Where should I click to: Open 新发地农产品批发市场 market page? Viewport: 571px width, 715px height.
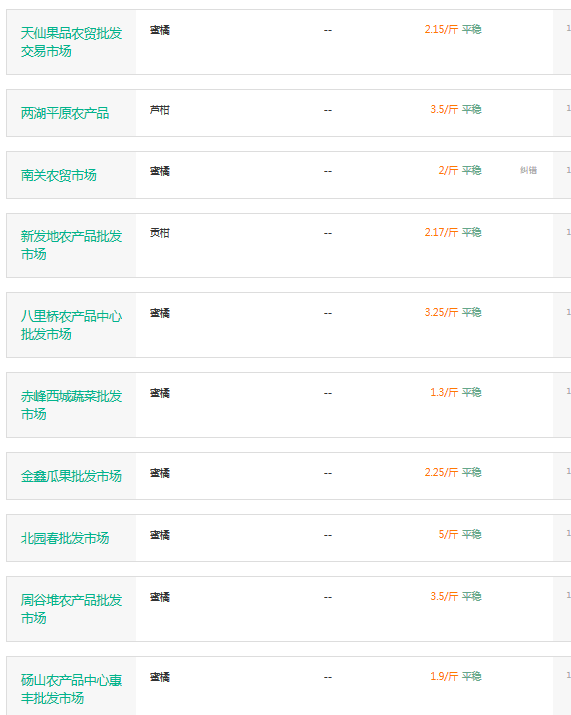tap(71, 245)
